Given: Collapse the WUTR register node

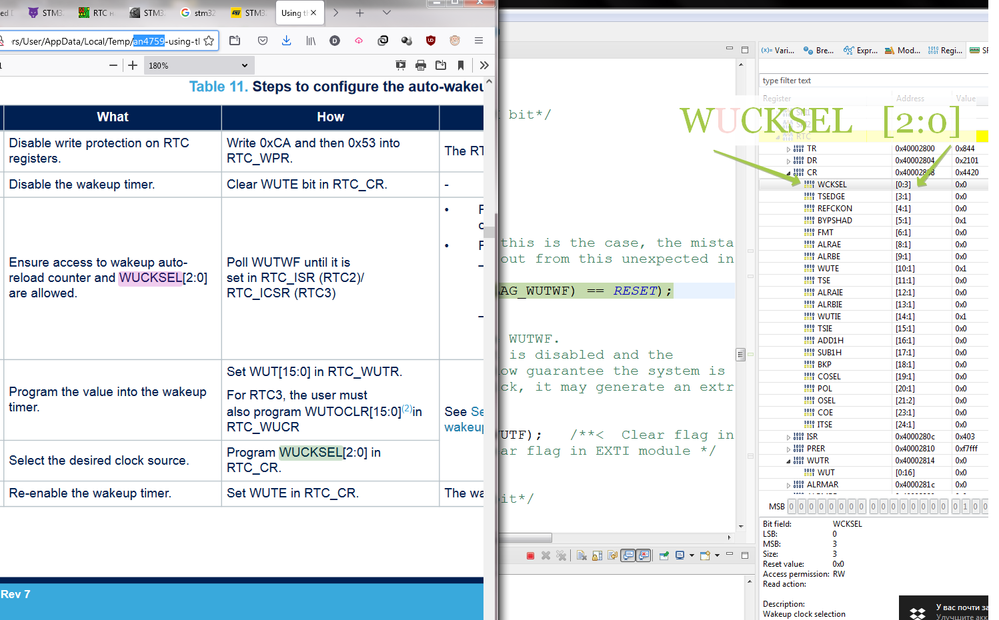Looking at the screenshot, I should [x=788, y=461].
